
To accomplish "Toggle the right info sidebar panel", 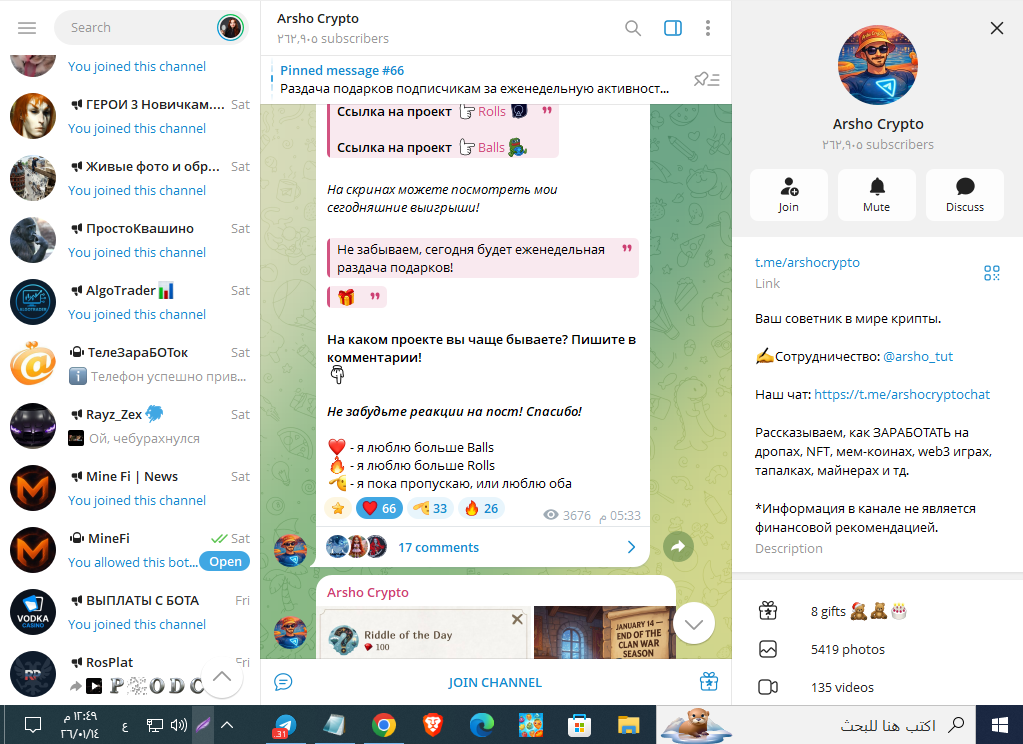I will click(x=673, y=28).
